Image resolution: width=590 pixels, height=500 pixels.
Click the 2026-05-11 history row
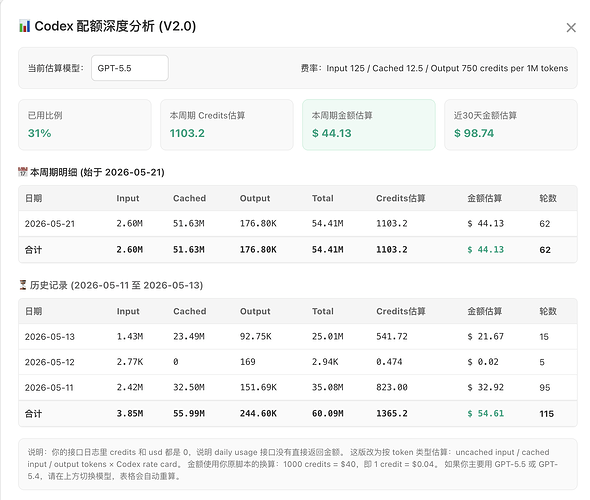pyautogui.click(x=298, y=387)
